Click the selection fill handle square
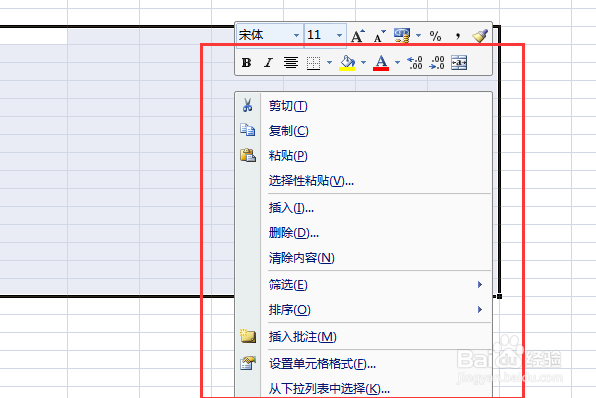This screenshot has width=596, height=398. click(x=499, y=296)
